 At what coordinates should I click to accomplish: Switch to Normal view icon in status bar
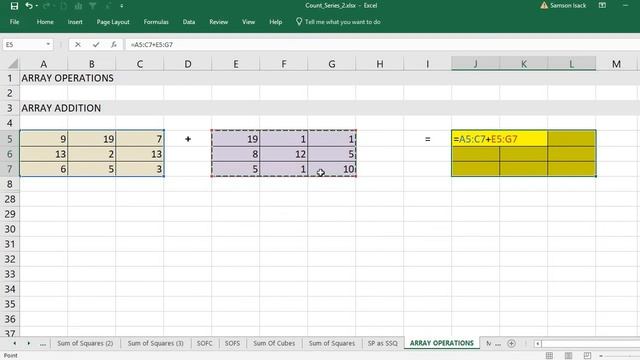pyautogui.click(x=549, y=356)
